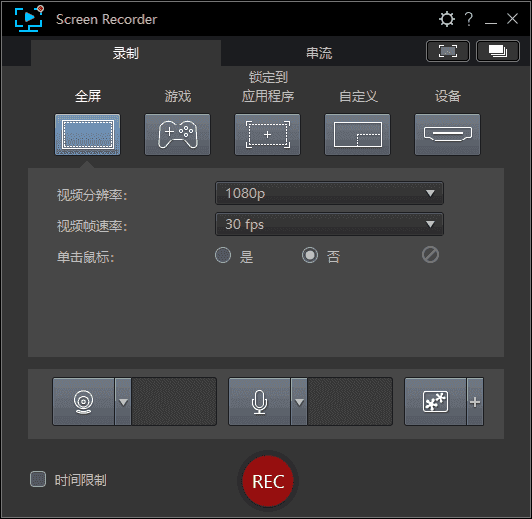Screen dimensions: 532x519
Task: Click the 游戏 label text
Action: [x=178, y=96]
